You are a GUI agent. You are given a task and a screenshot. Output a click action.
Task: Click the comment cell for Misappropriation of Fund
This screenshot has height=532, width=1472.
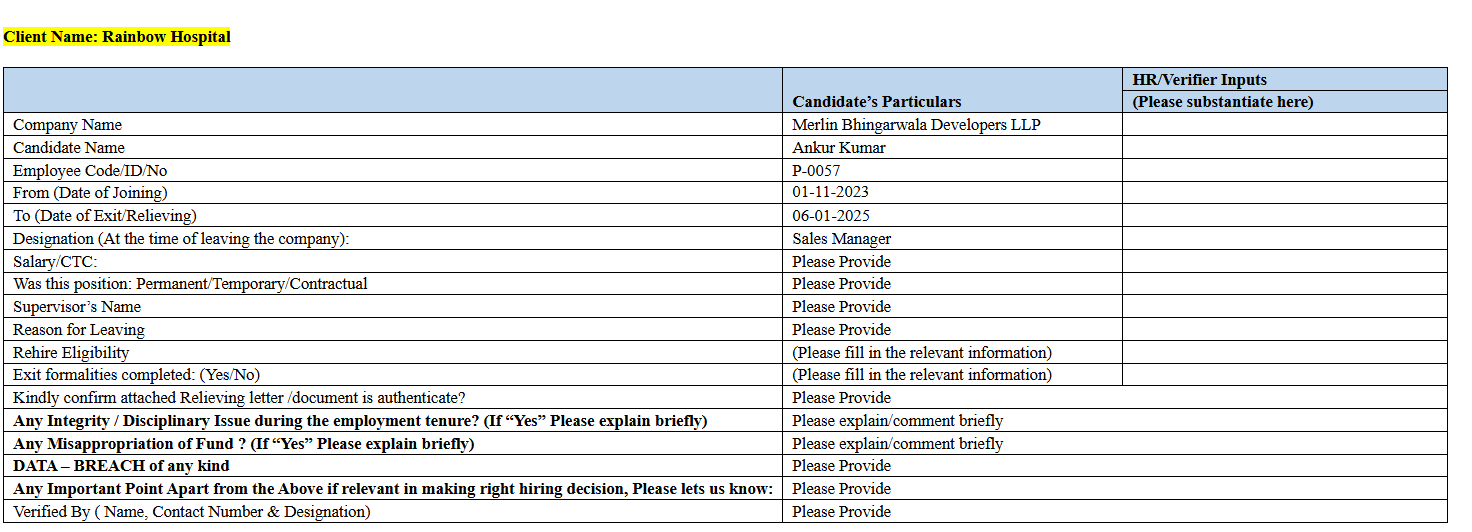[897, 444]
